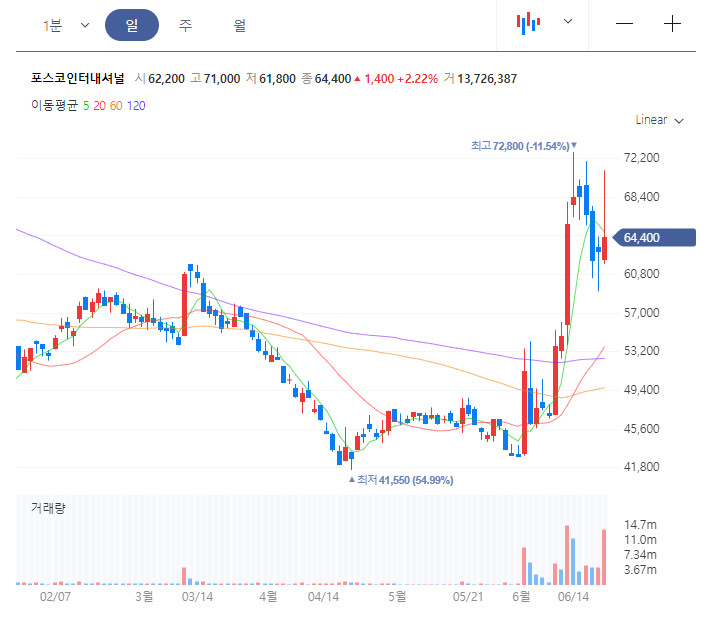This screenshot has width=713, height=623.
Task: Click the 41,800 price axis label
Action: (642, 467)
